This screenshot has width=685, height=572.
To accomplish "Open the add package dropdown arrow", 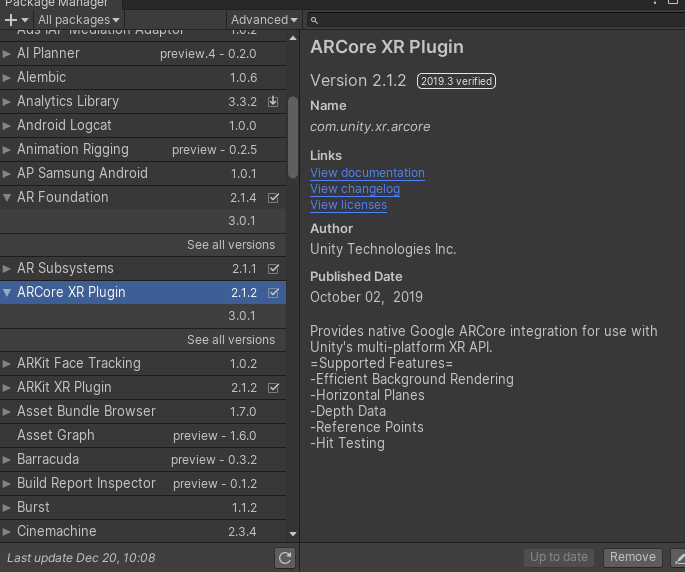I will click(x=25, y=20).
